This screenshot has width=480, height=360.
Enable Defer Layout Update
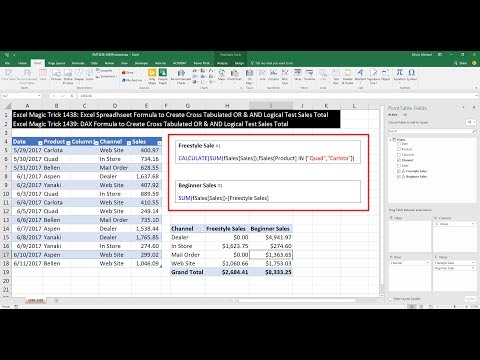[391, 299]
